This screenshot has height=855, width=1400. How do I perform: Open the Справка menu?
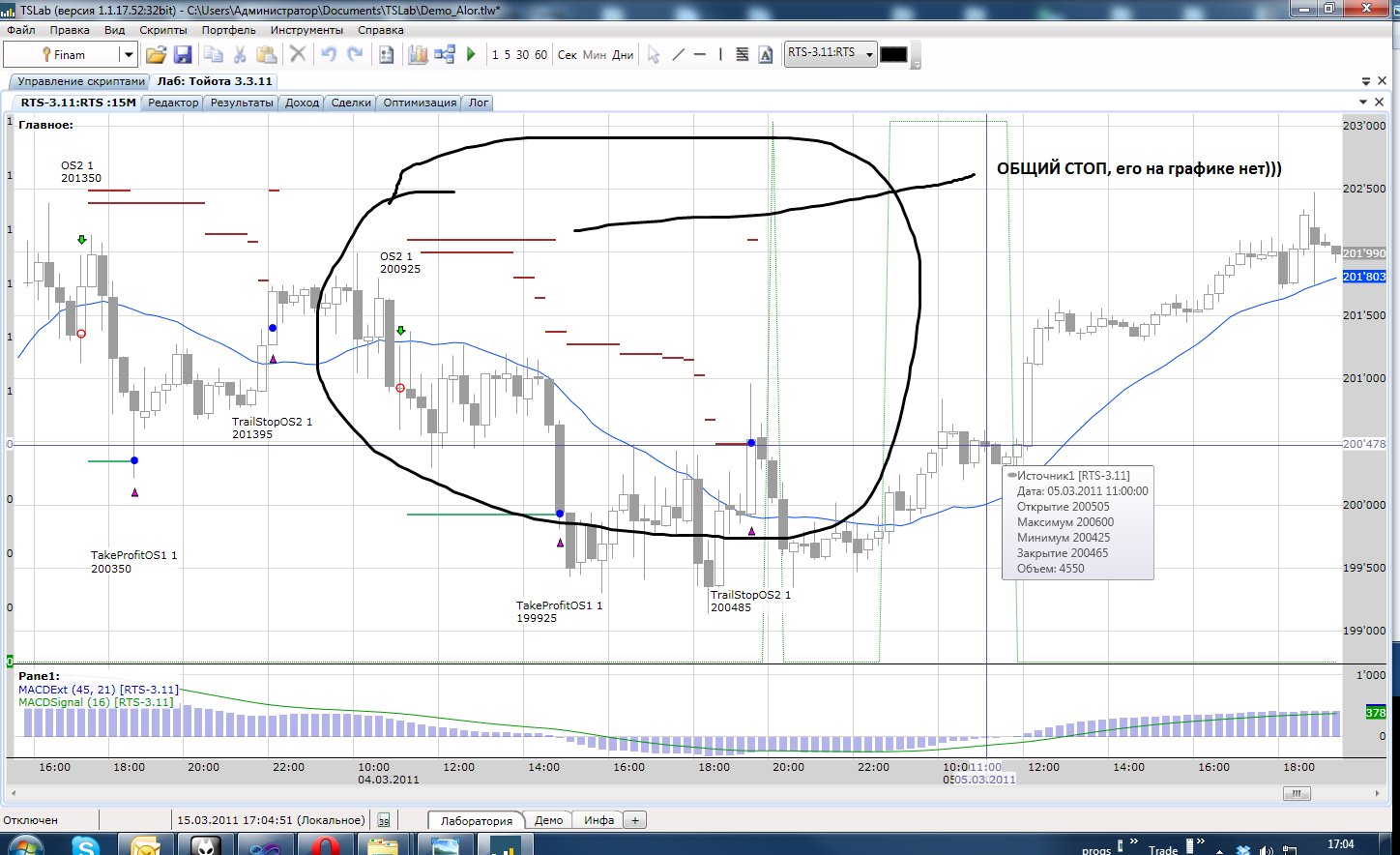click(381, 30)
